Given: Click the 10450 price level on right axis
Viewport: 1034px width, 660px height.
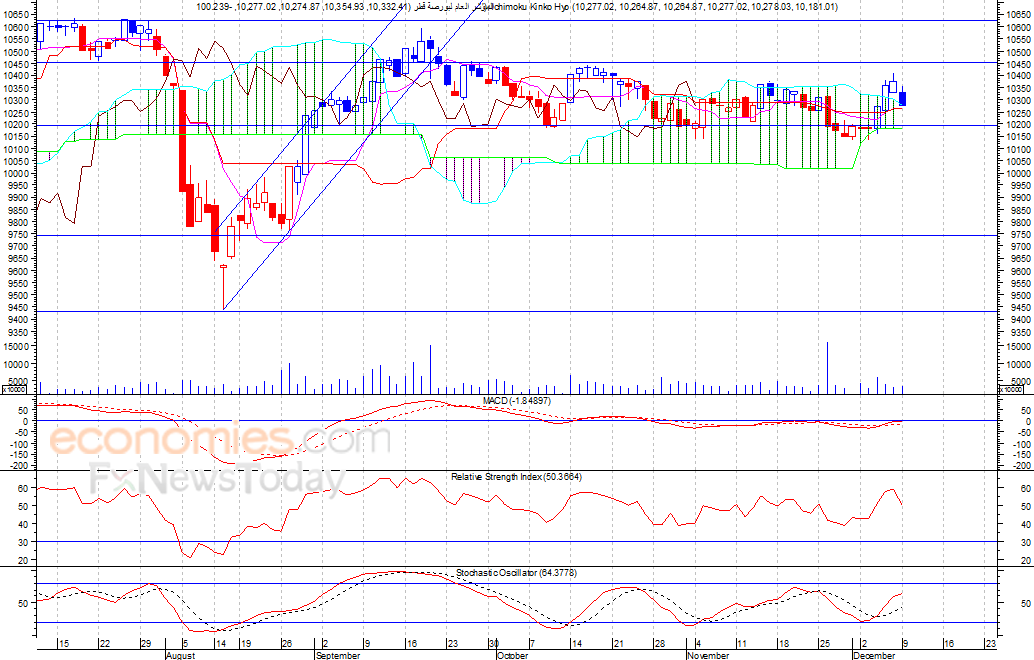Looking at the screenshot, I should click(1018, 64).
